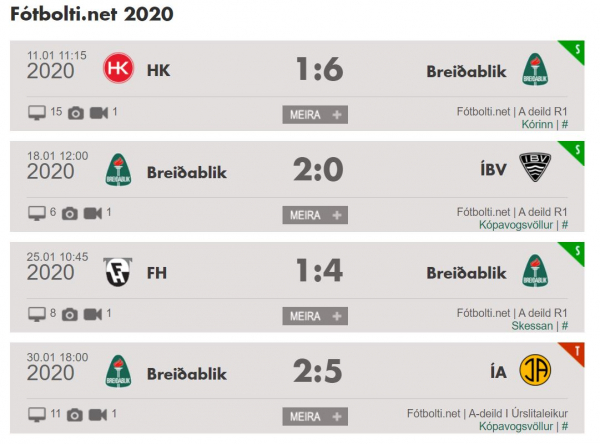
Task: Click the ÍBV club crest
Action: click(x=535, y=167)
